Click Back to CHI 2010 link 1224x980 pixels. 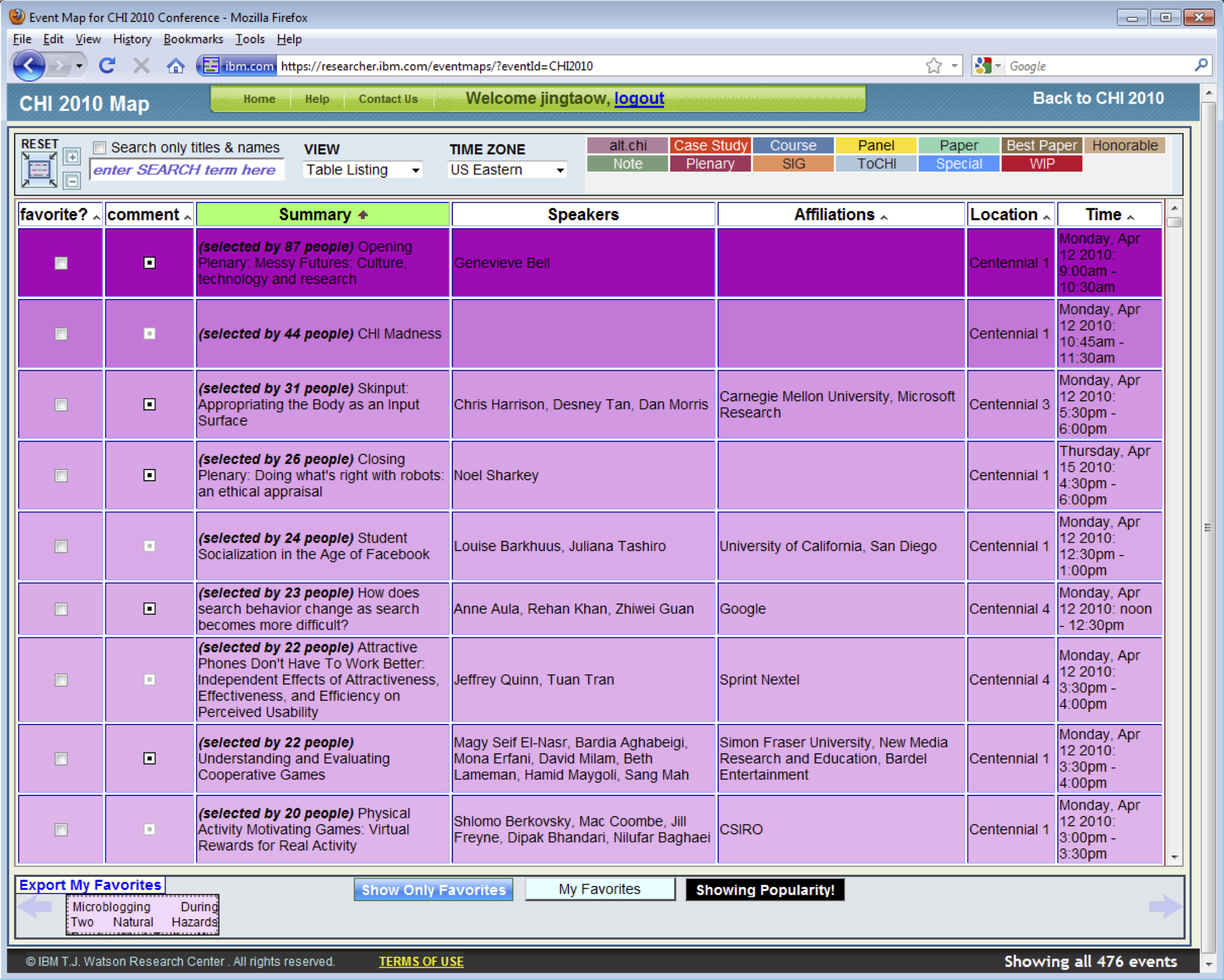[x=1098, y=99]
